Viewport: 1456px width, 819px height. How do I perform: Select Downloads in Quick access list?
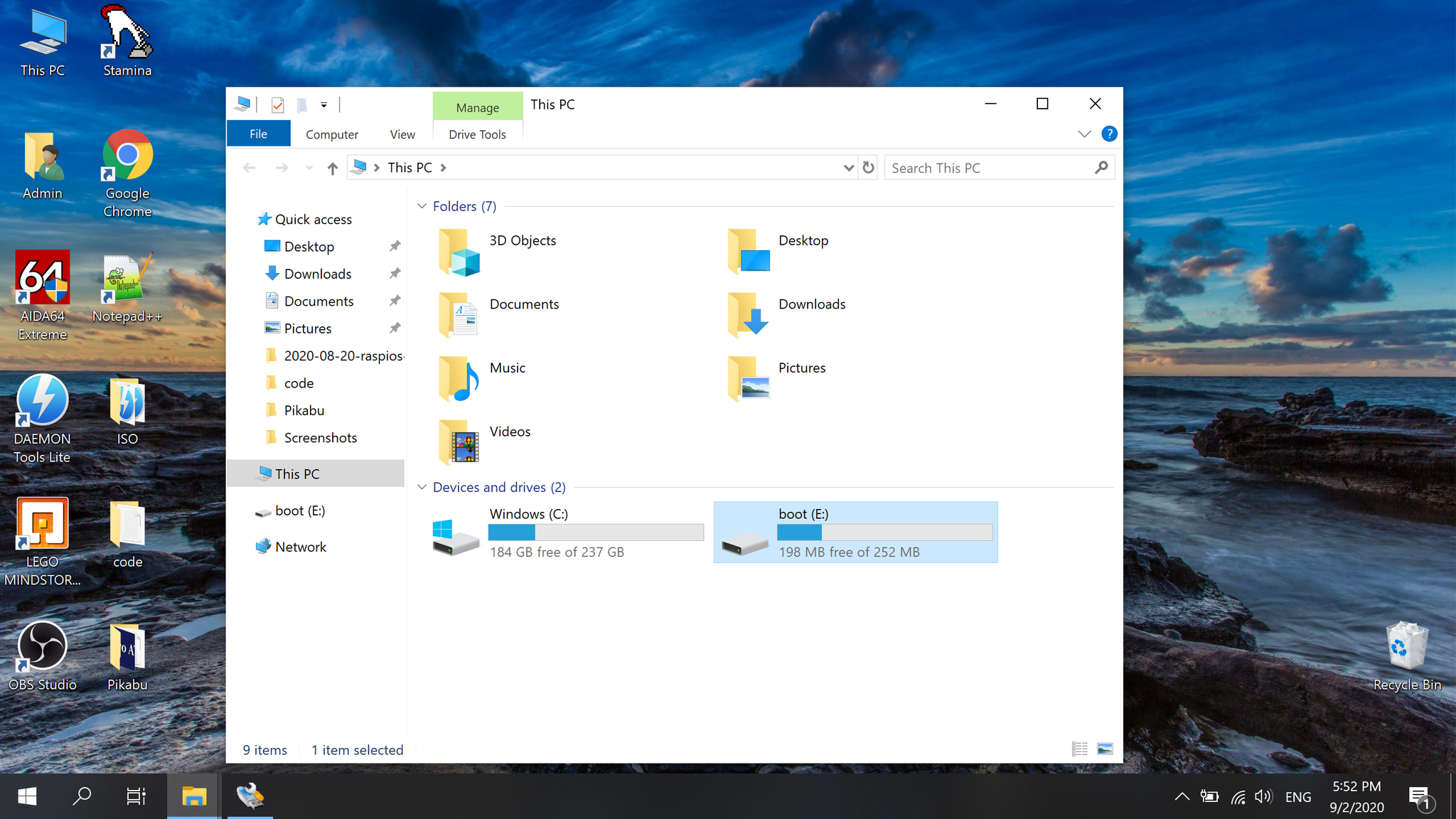318,274
